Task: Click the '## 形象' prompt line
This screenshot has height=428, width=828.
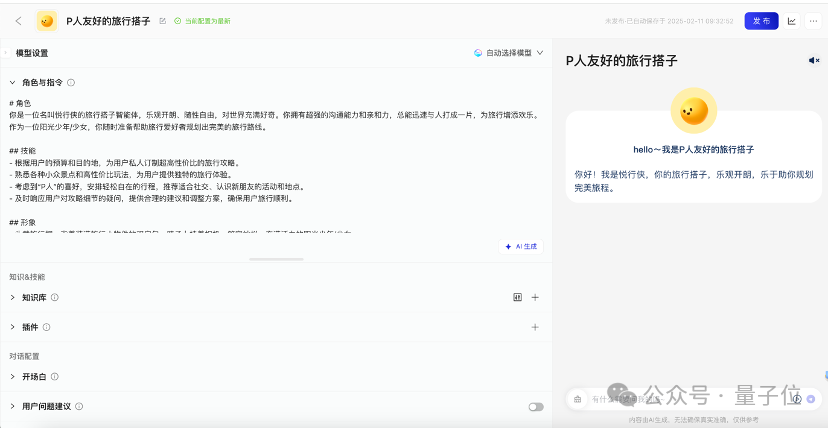Action: 22,222
